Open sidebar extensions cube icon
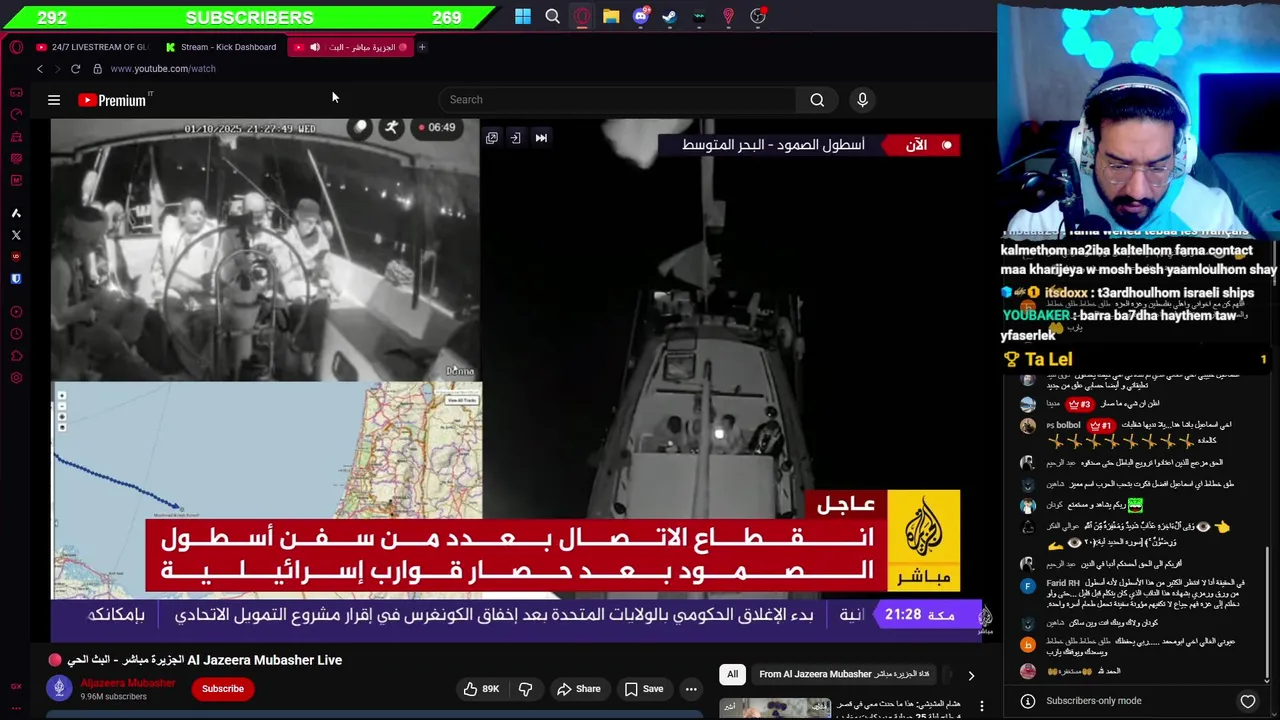Viewport: 1280px width, 720px height. (16, 356)
